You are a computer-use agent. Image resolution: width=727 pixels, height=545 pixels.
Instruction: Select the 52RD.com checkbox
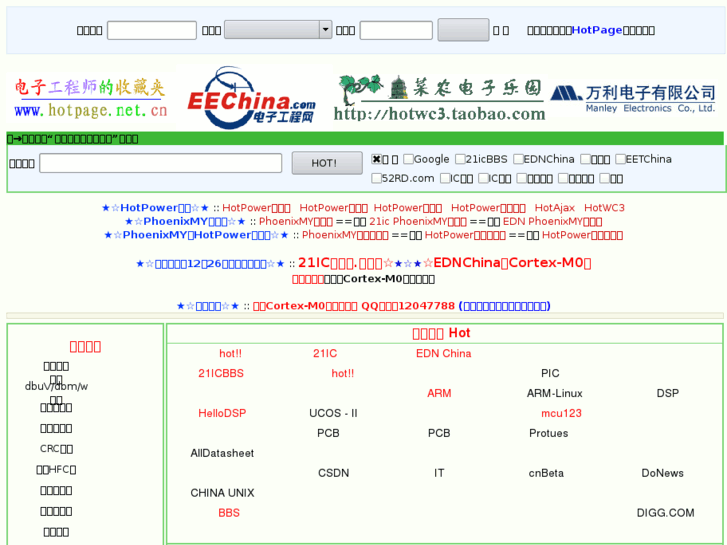pyautogui.click(x=376, y=178)
